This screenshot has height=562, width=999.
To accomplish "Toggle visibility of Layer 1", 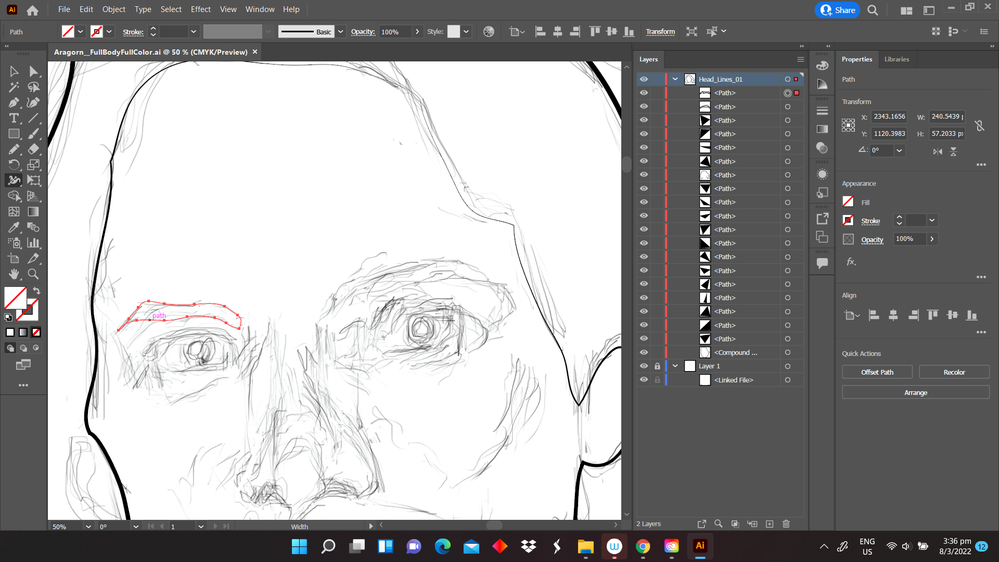I will (644, 366).
